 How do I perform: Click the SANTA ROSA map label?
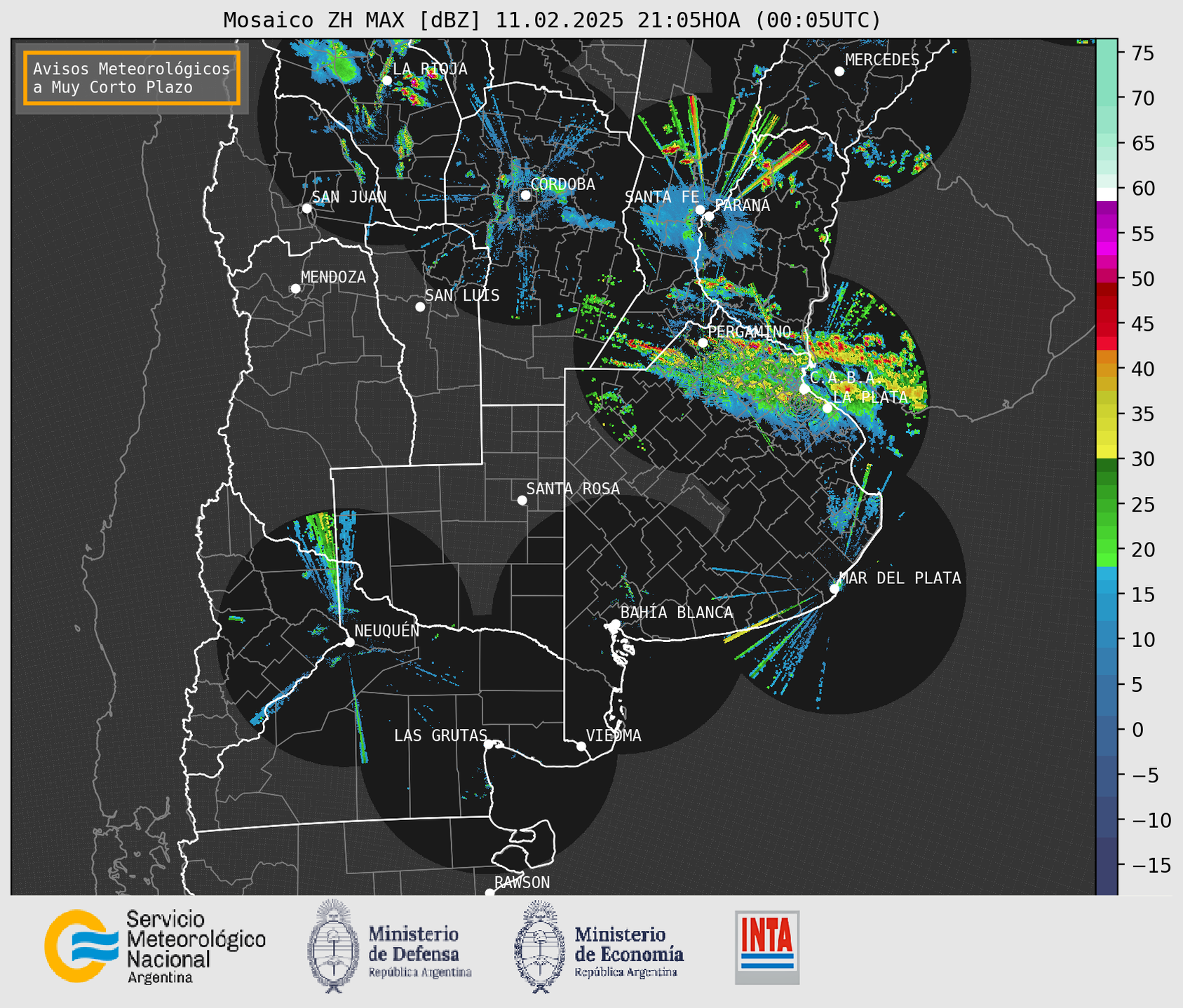tap(573, 489)
